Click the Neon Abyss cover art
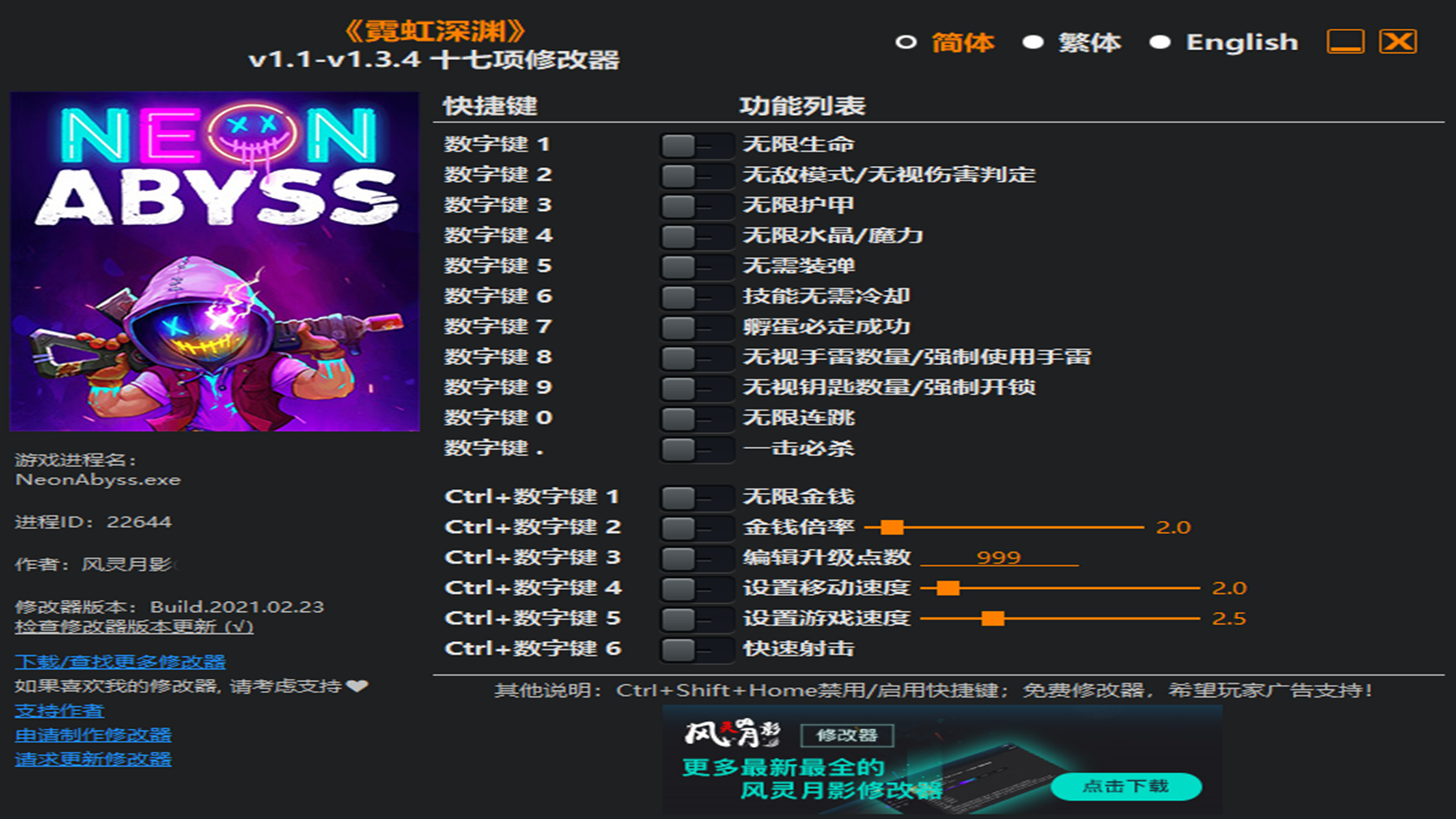 click(215, 262)
